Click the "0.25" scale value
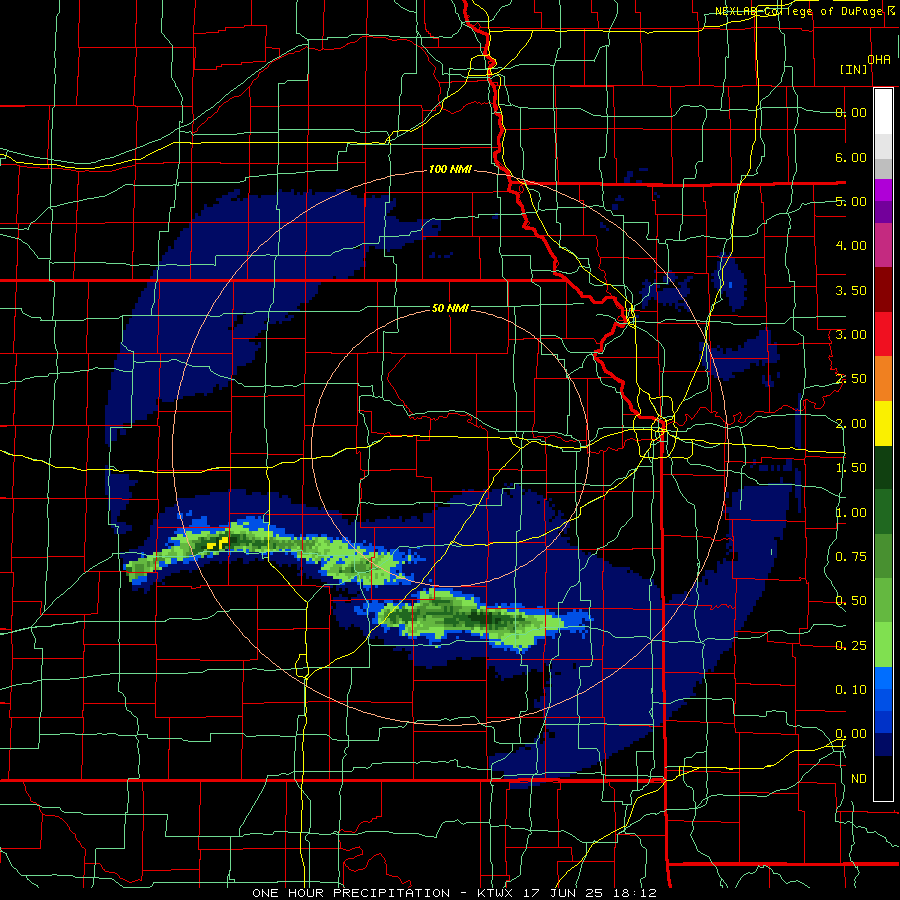This screenshot has width=900, height=900. pos(851,646)
